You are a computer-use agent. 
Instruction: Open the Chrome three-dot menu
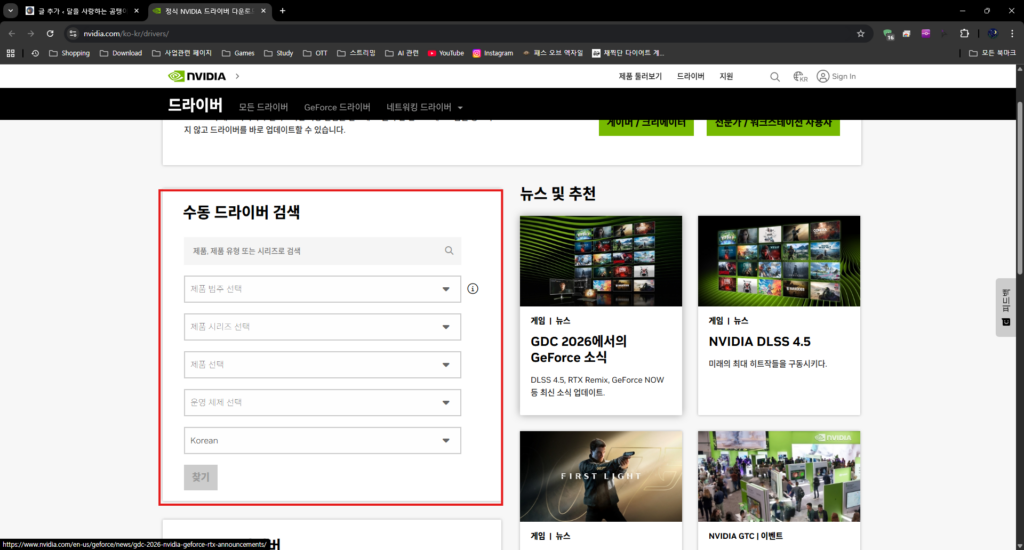1012,33
